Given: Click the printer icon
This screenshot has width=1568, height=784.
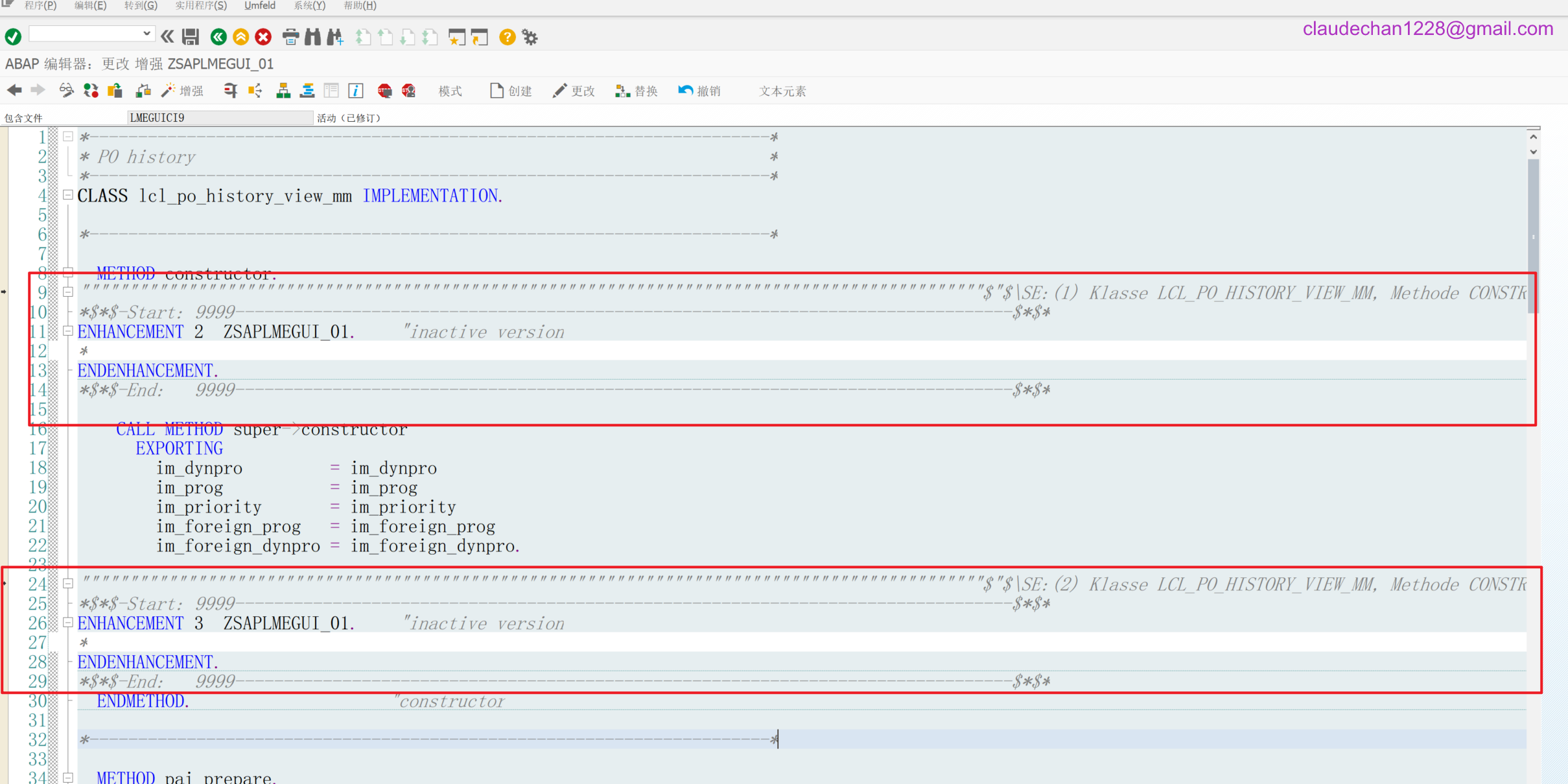Looking at the screenshot, I should tap(290, 37).
